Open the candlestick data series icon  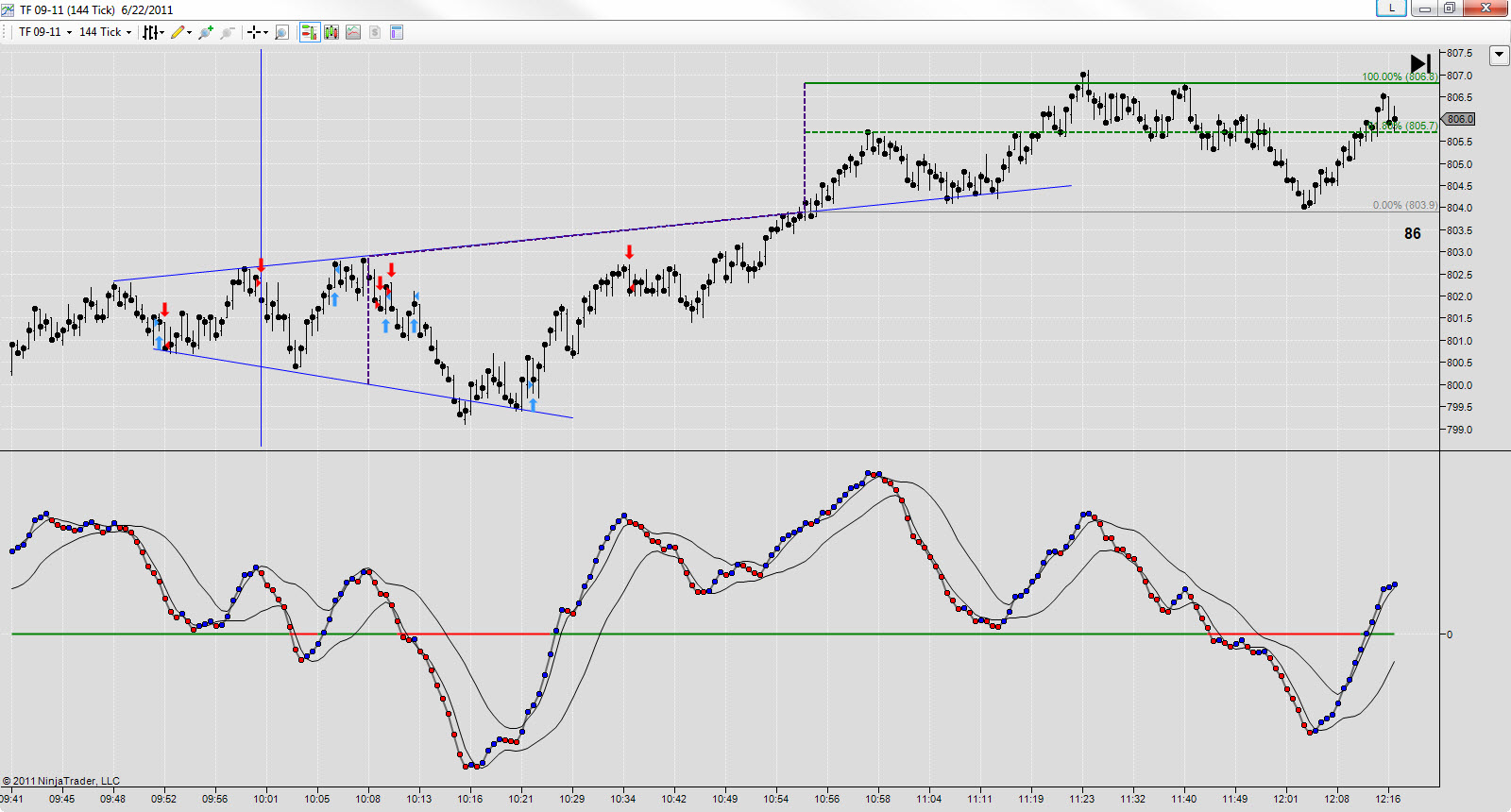point(331,32)
